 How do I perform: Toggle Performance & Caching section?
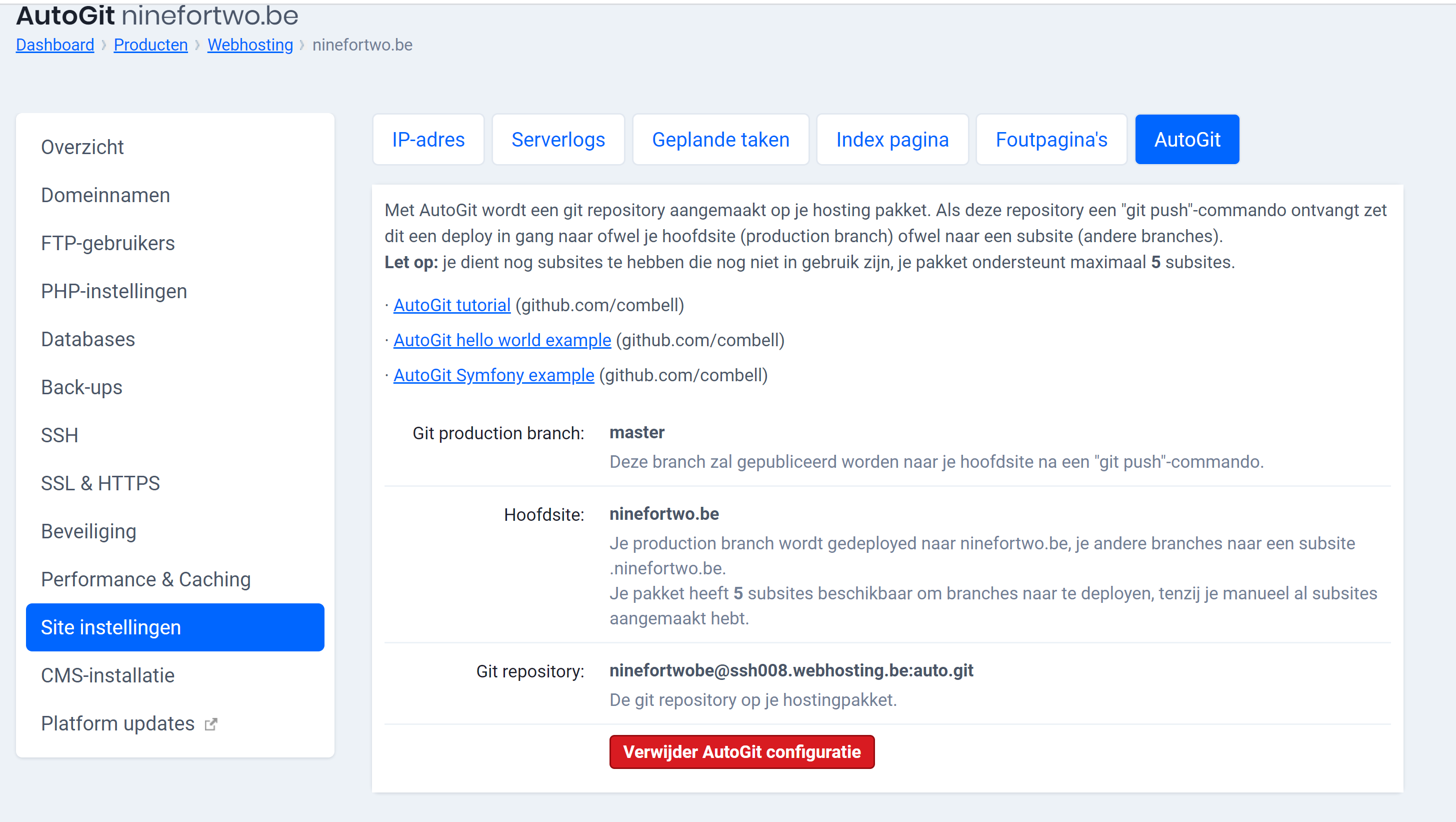point(146,579)
